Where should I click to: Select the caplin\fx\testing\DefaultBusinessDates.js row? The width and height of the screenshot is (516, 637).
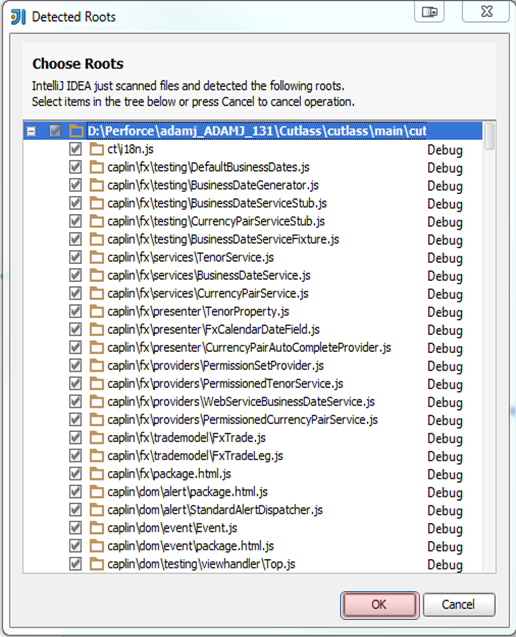tap(253, 167)
